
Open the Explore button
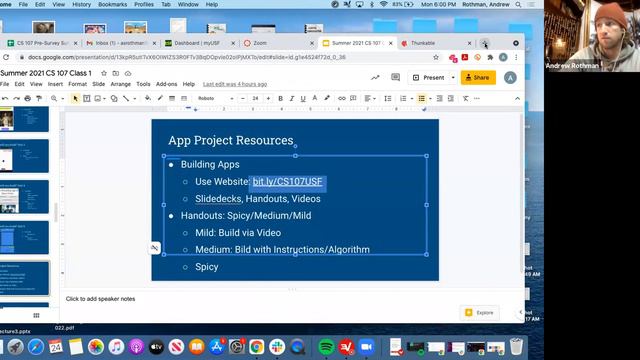pos(479,313)
